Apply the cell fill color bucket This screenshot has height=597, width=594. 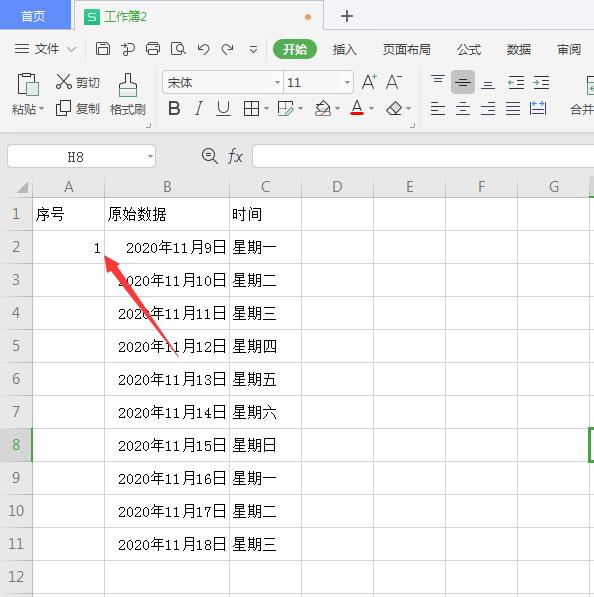click(323, 109)
